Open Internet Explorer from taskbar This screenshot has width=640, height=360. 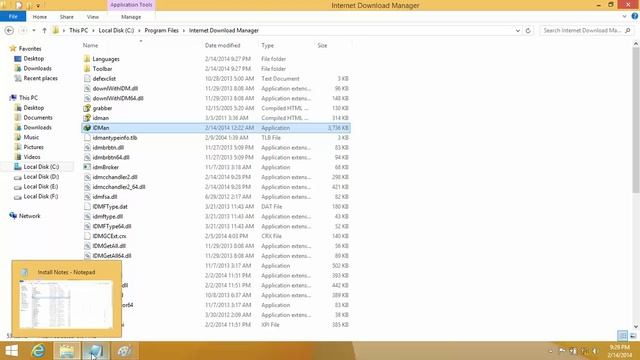click(38, 351)
